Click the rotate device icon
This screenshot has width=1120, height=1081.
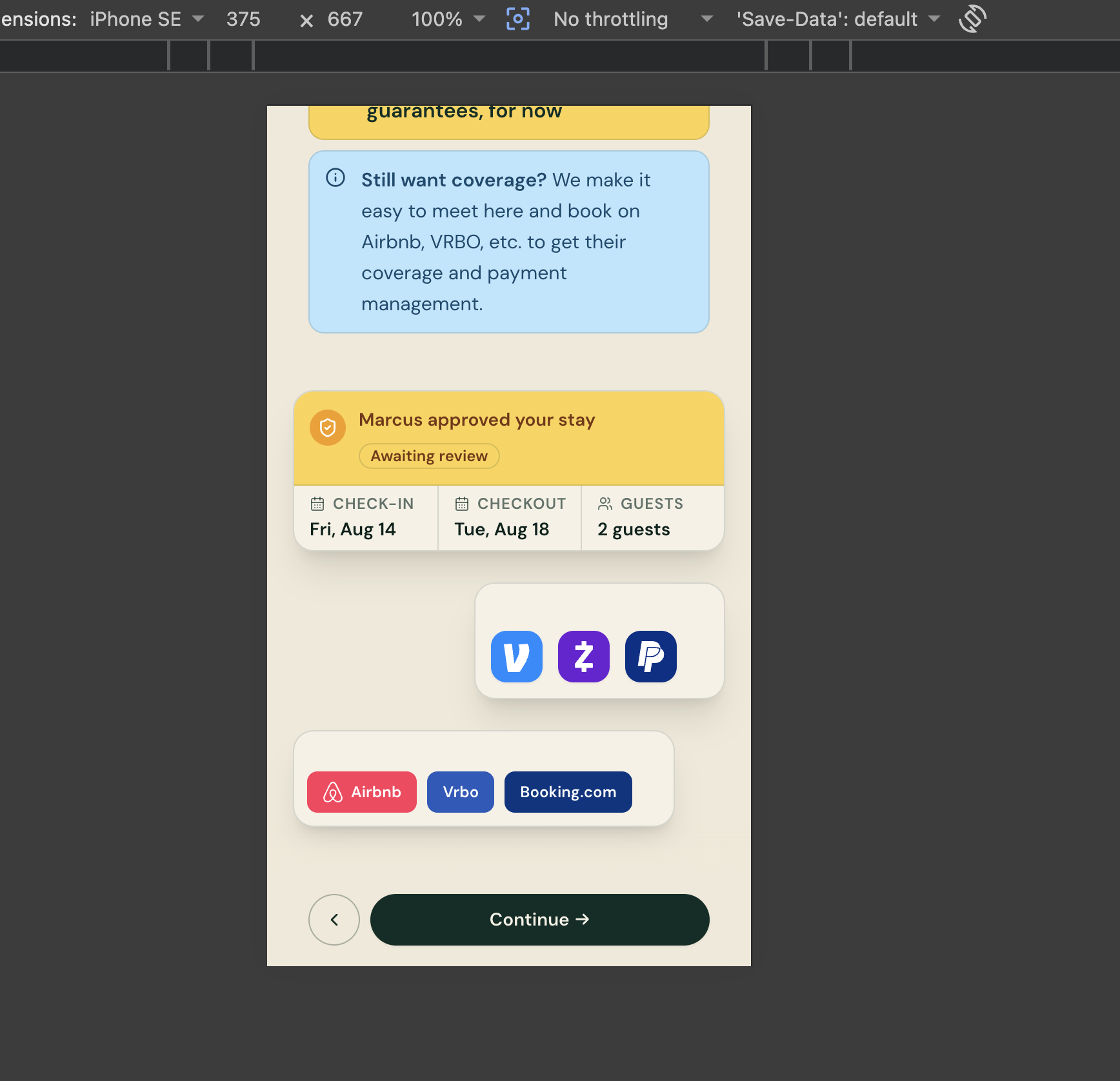pos(972,19)
